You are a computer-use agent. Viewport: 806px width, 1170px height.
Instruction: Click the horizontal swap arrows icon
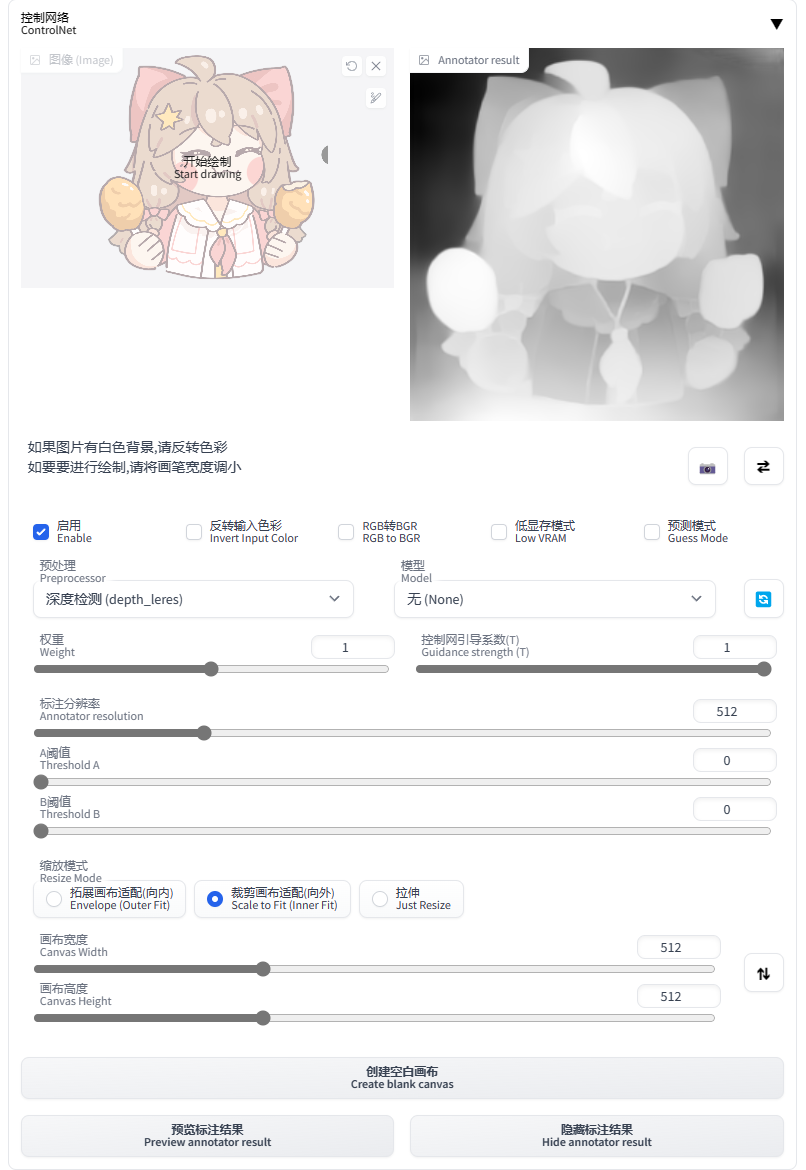pos(763,467)
